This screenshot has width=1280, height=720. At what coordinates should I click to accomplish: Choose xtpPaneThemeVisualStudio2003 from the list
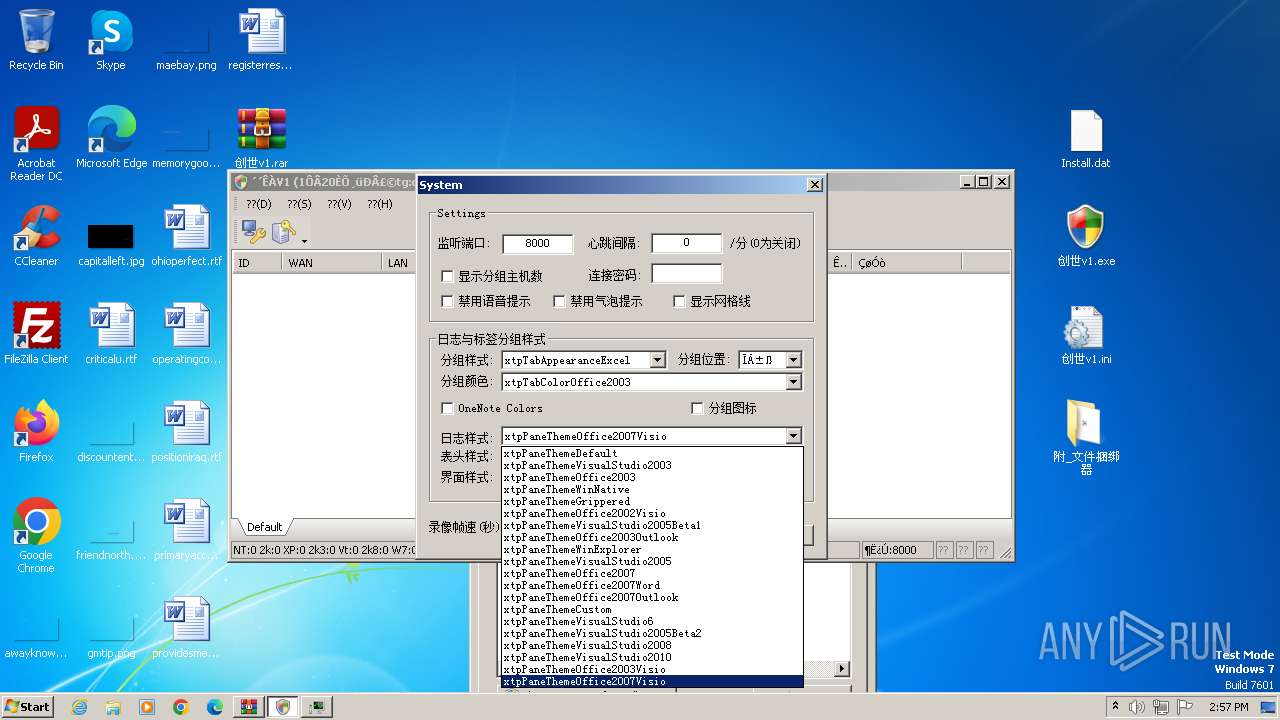click(x=652, y=466)
